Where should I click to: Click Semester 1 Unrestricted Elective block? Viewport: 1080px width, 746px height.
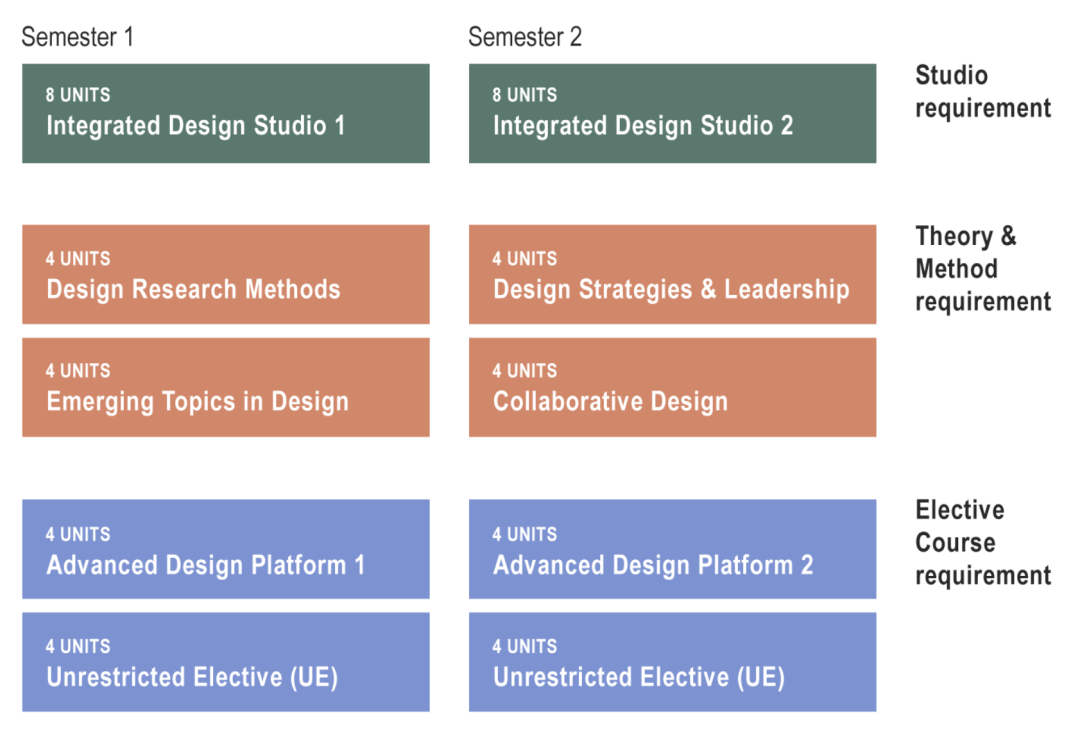[x=225, y=662]
